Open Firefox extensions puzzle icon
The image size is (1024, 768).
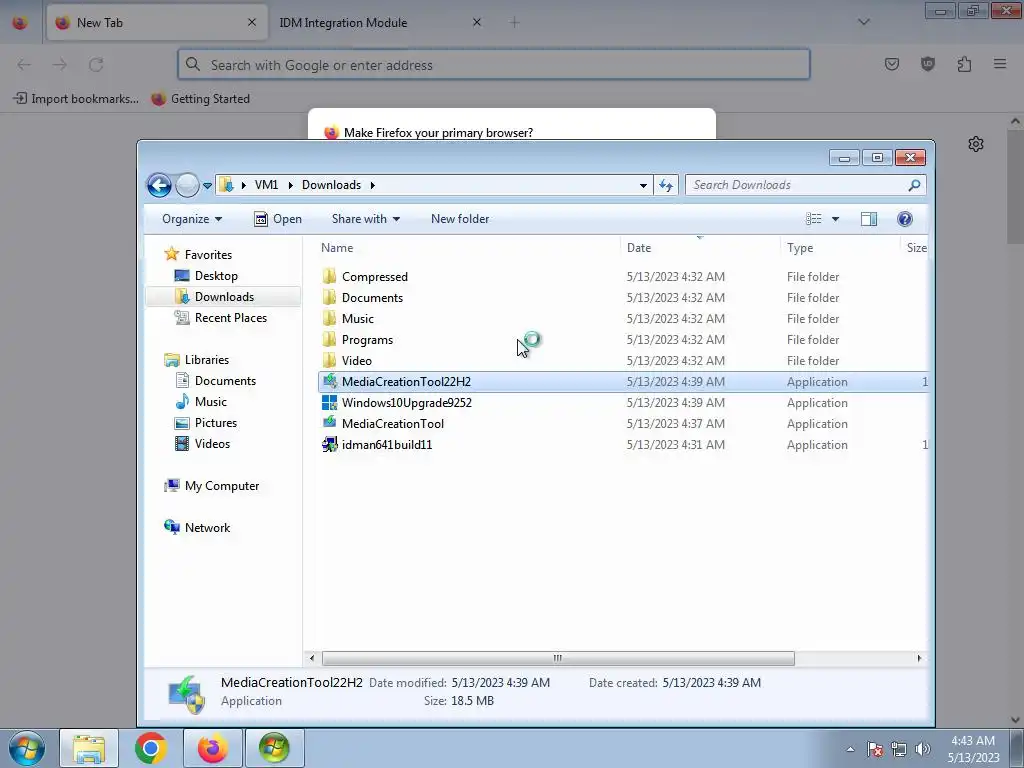pyautogui.click(x=964, y=64)
